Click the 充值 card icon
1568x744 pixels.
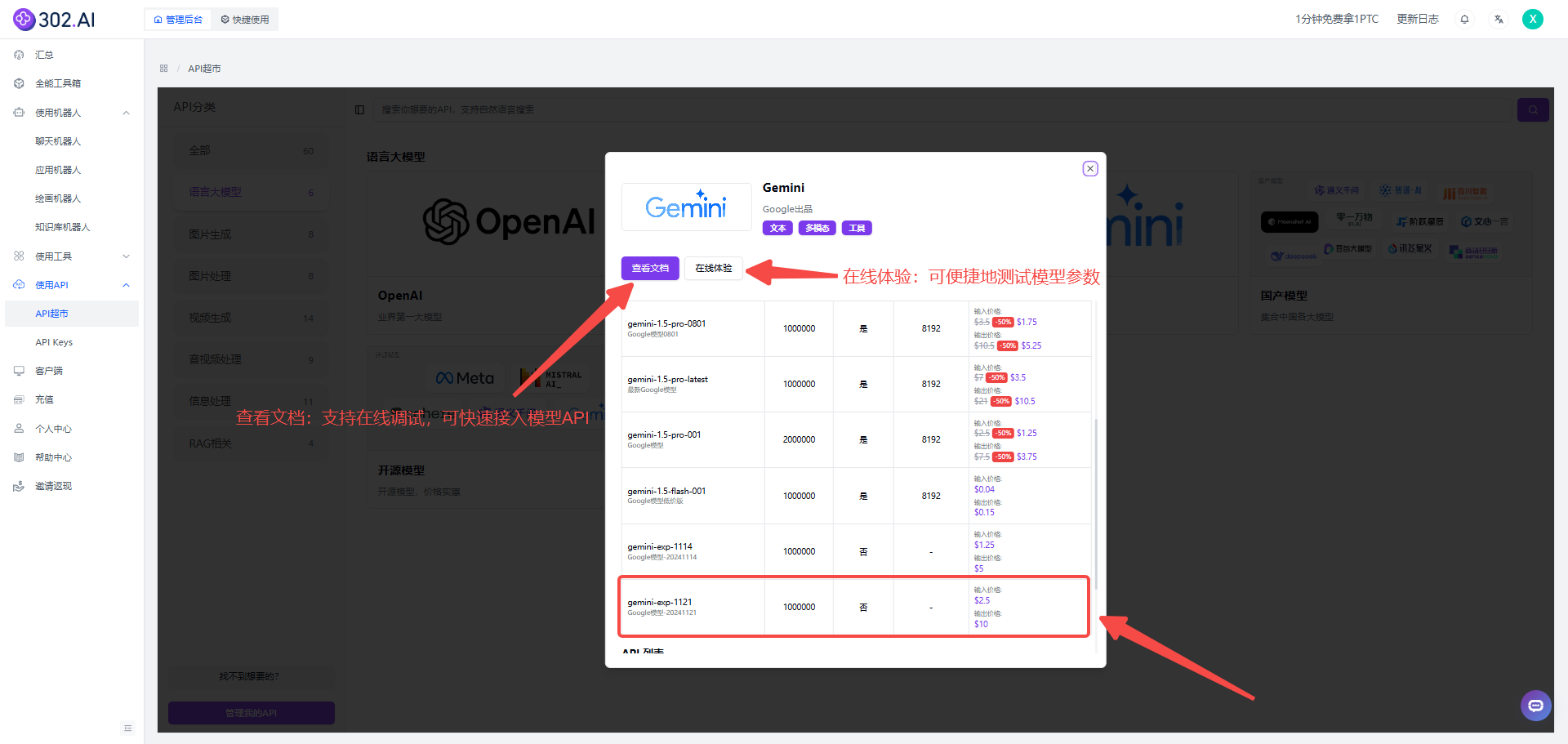[19, 399]
